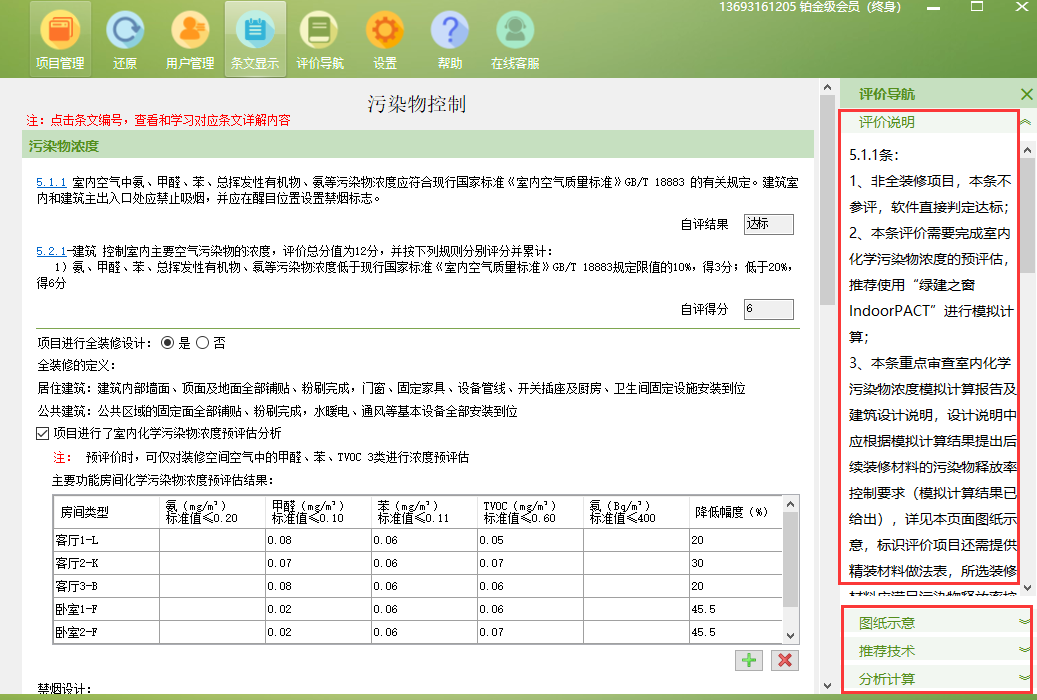Open clause link 5.1.1
Viewport: 1037px width, 700px height.
51,182
